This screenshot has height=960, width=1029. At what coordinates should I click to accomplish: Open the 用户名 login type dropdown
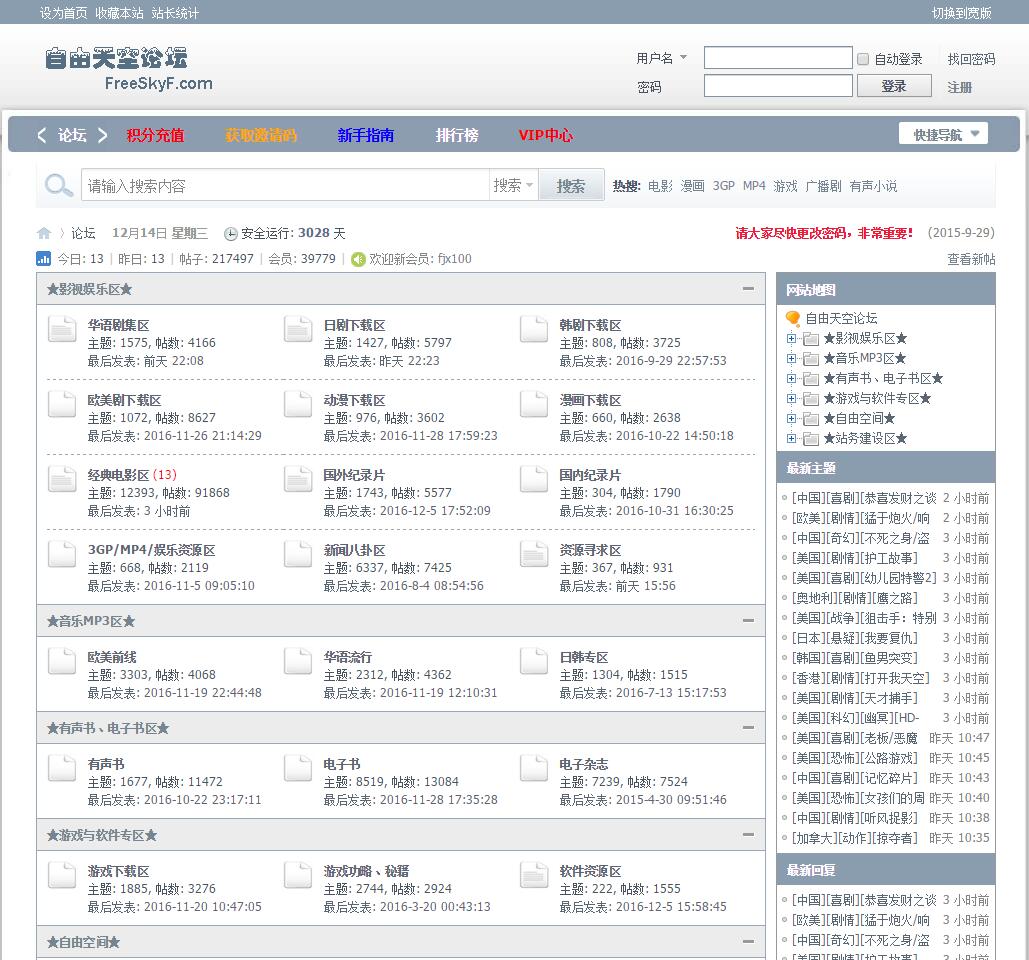coord(661,58)
